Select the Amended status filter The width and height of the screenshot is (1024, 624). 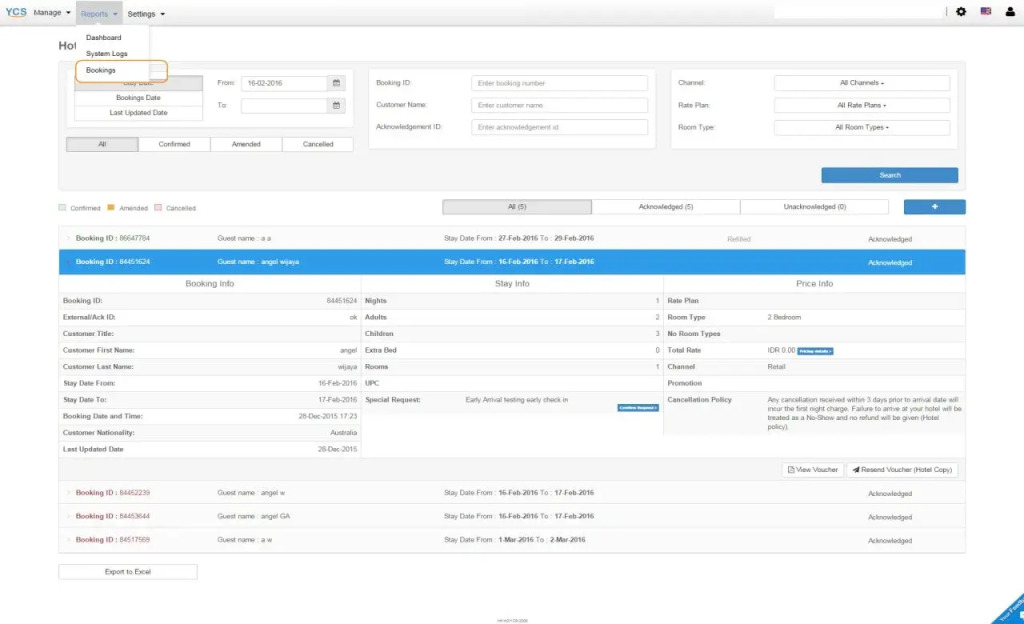[246, 144]
